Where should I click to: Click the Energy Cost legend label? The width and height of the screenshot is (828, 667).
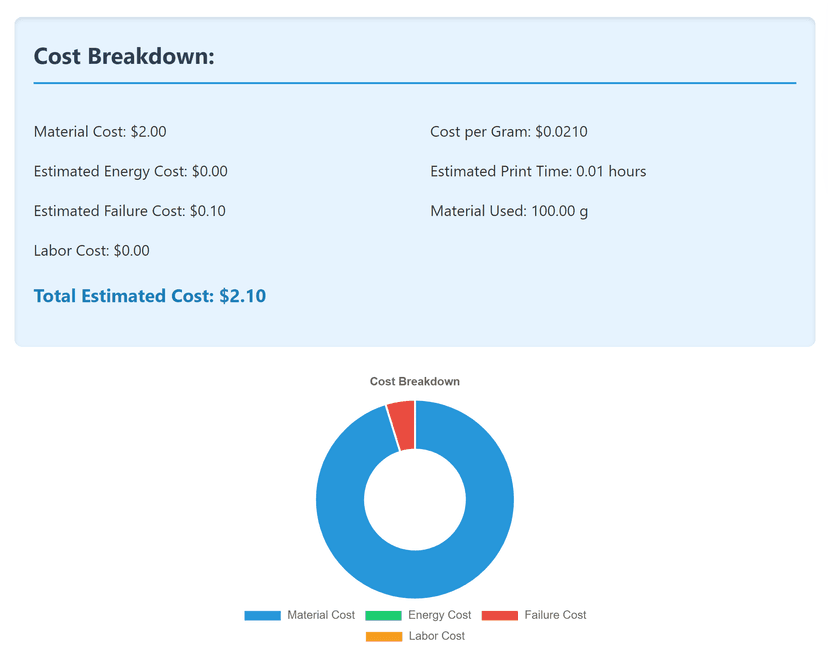point(439,615)
